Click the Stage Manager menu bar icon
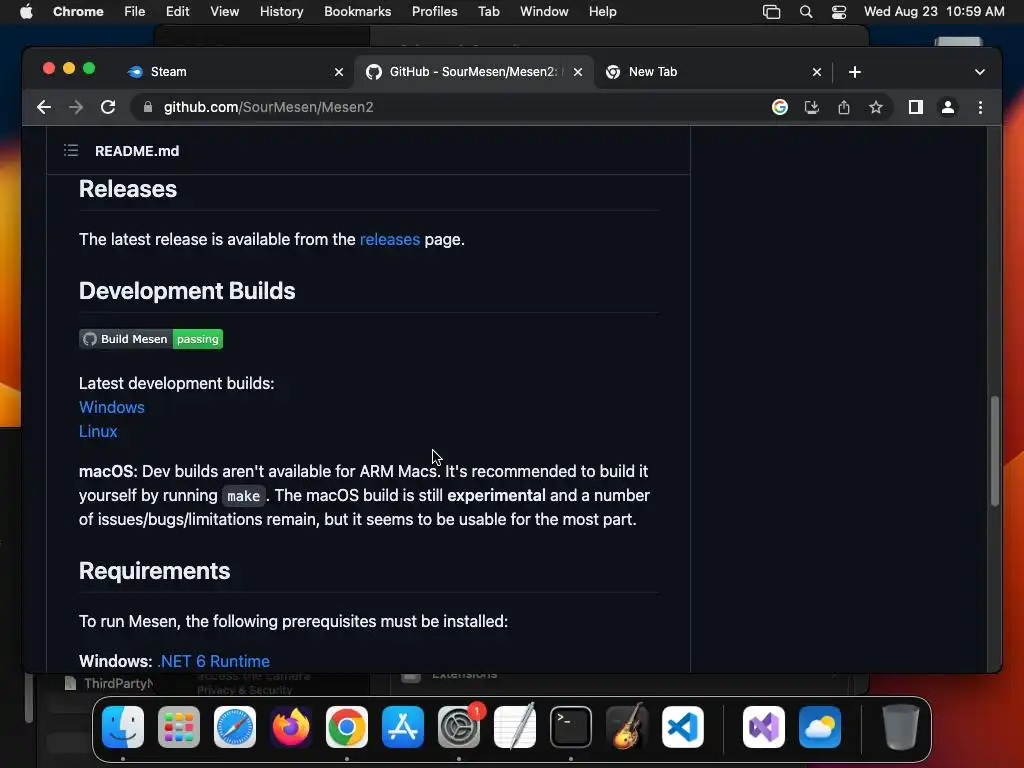 point(771,12)
